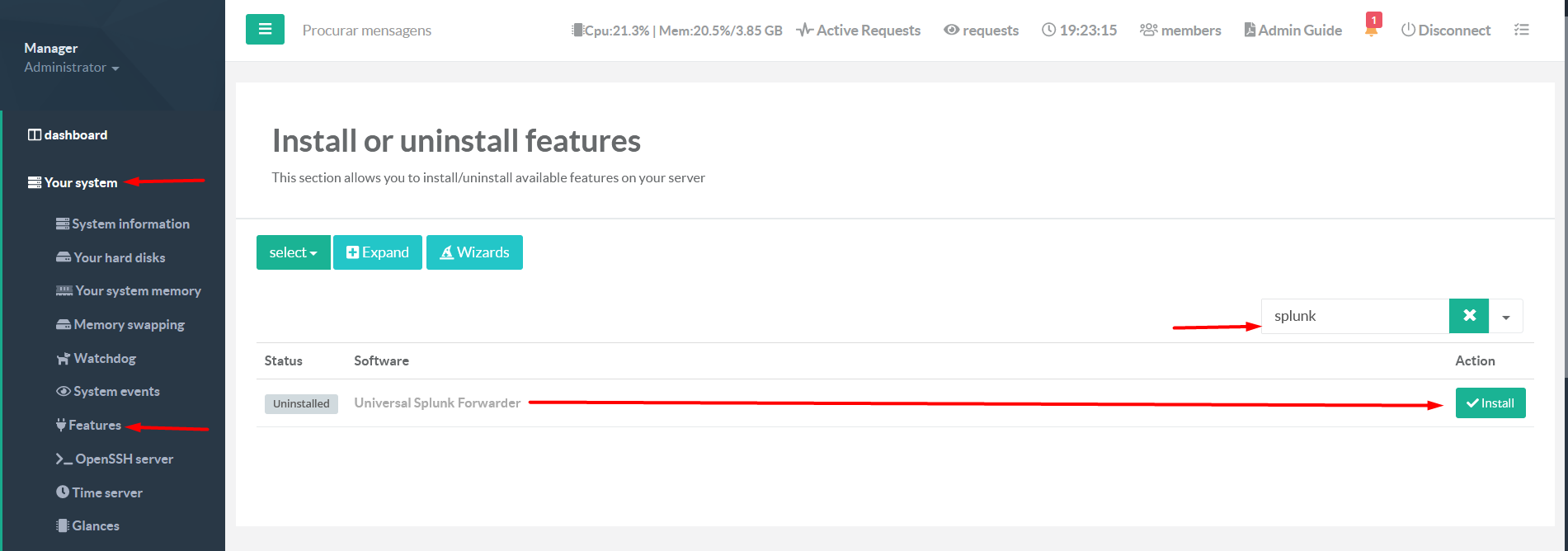Install Universal Splunk Forwarder

pyautogui.click(x=1490, y=403)
